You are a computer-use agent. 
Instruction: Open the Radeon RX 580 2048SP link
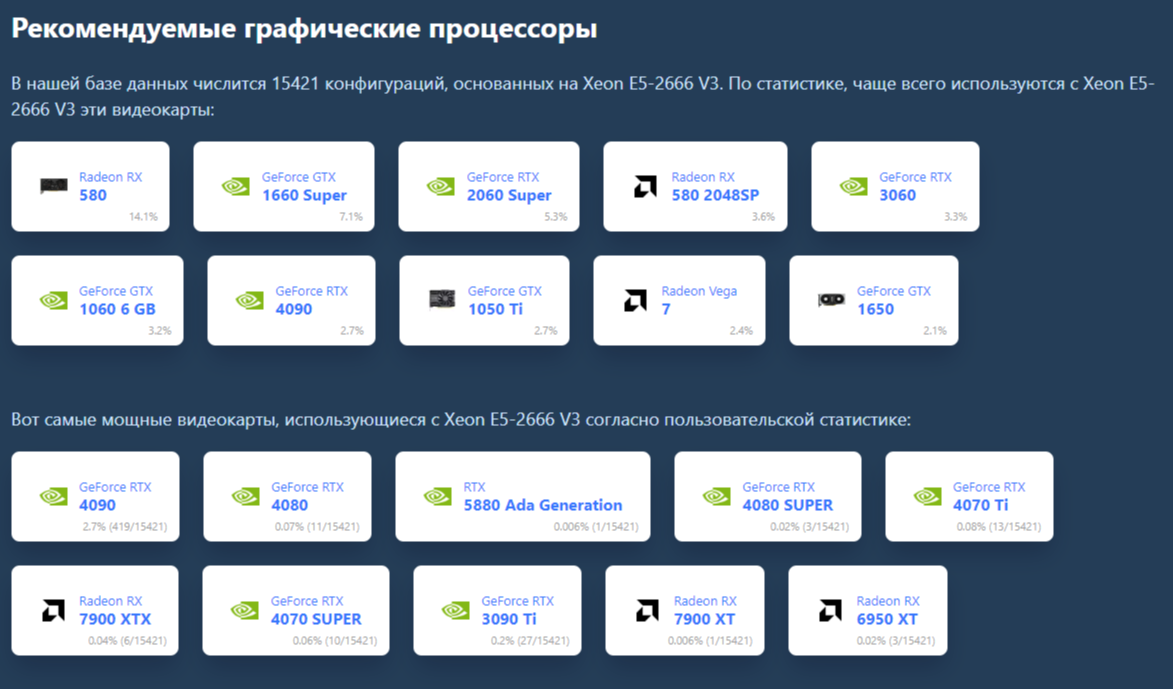(x=715, y=186)
